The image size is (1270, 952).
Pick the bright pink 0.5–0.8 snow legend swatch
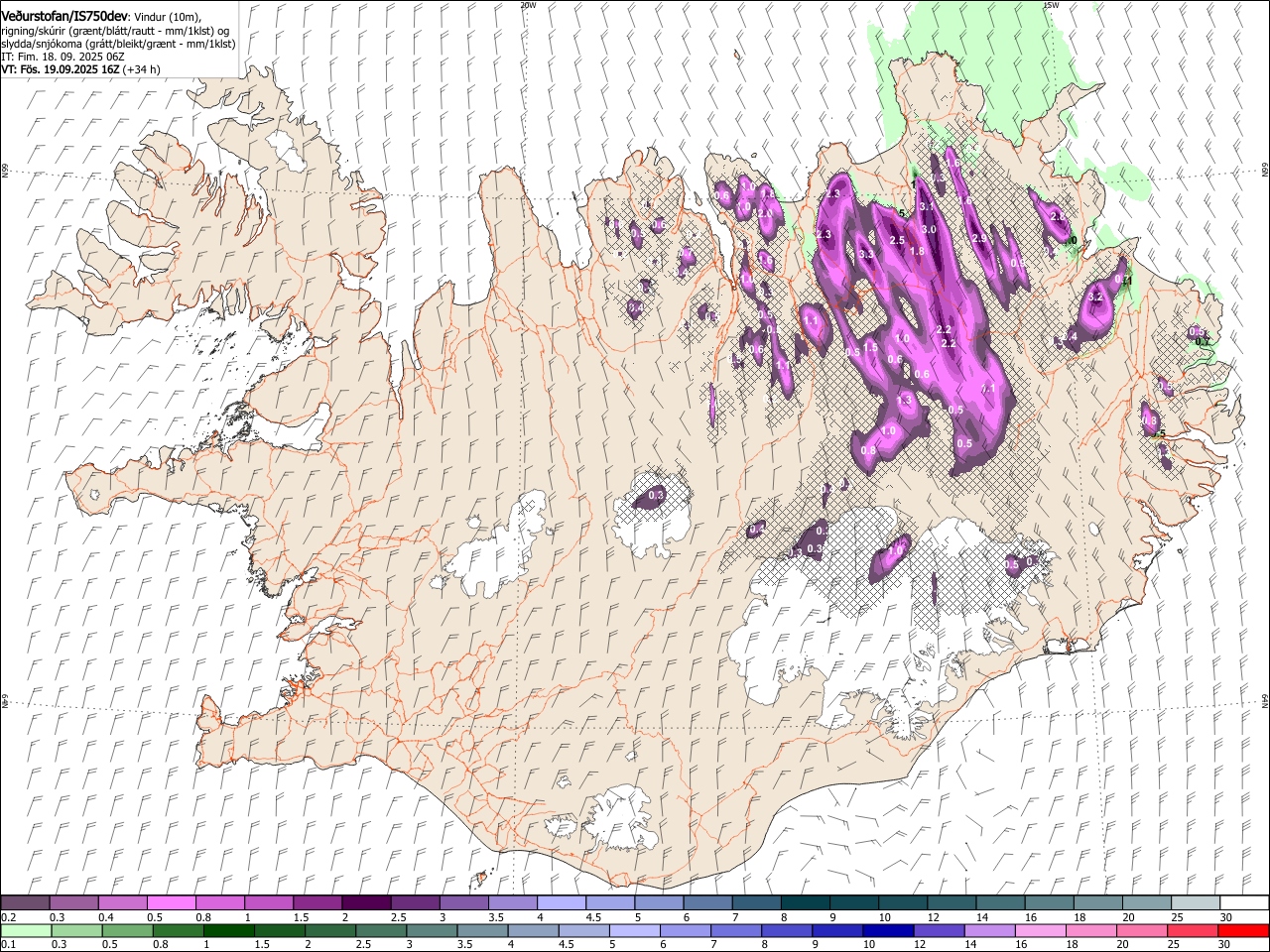pos(171,903)
